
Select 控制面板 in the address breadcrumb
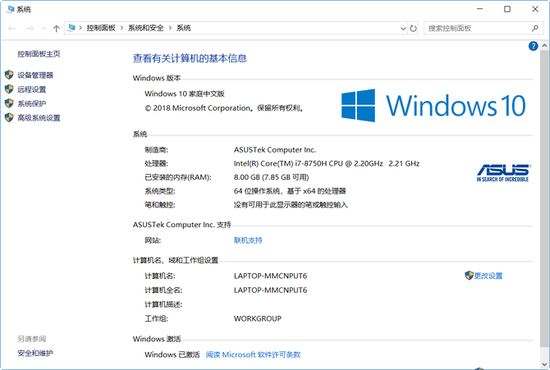[x=101, y=28]
